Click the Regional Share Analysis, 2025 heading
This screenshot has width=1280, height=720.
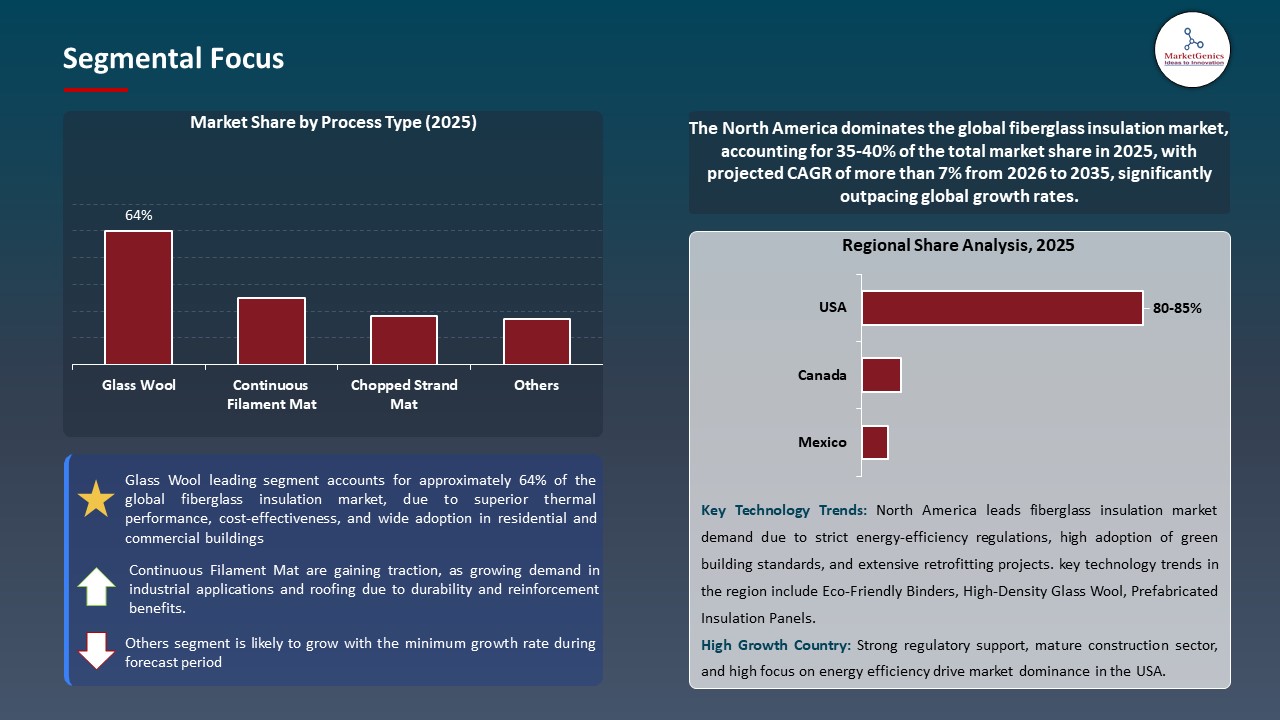(958, 245)
